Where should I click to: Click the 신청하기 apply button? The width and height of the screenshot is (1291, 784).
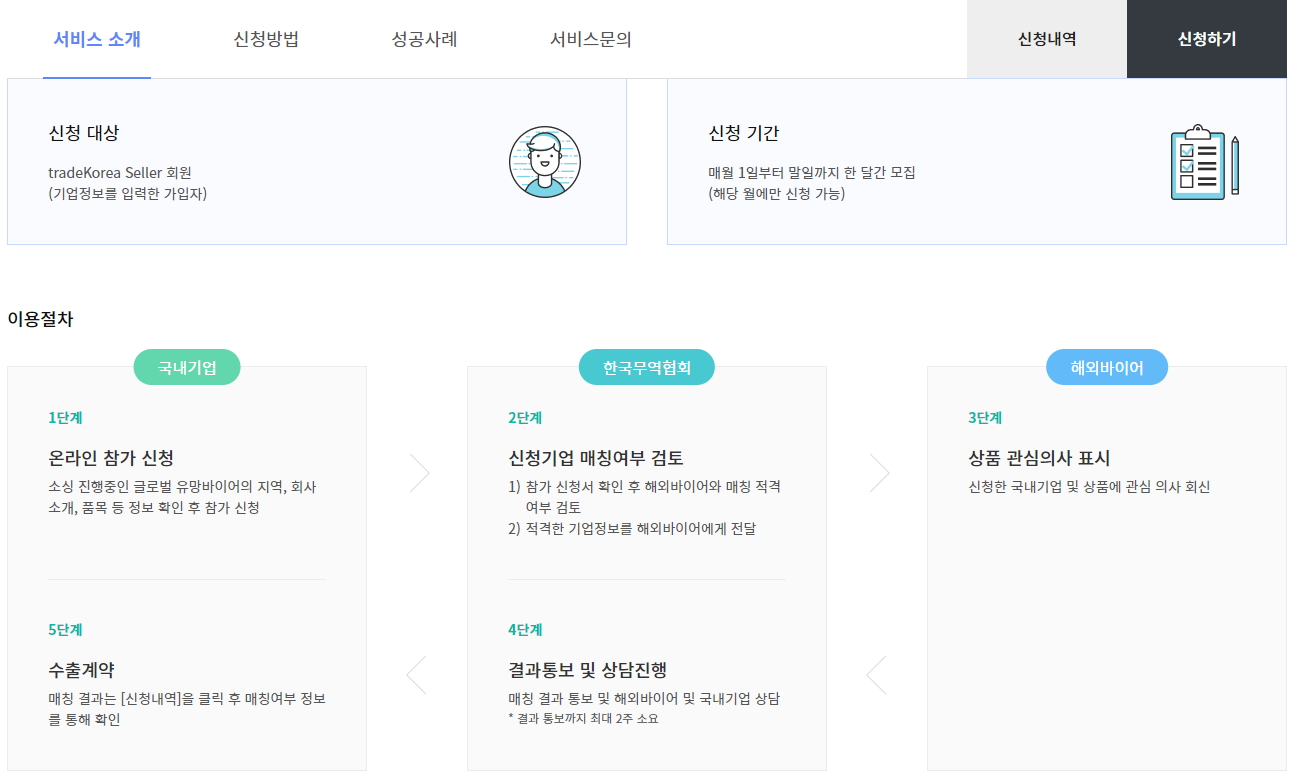pos(1207,39)
